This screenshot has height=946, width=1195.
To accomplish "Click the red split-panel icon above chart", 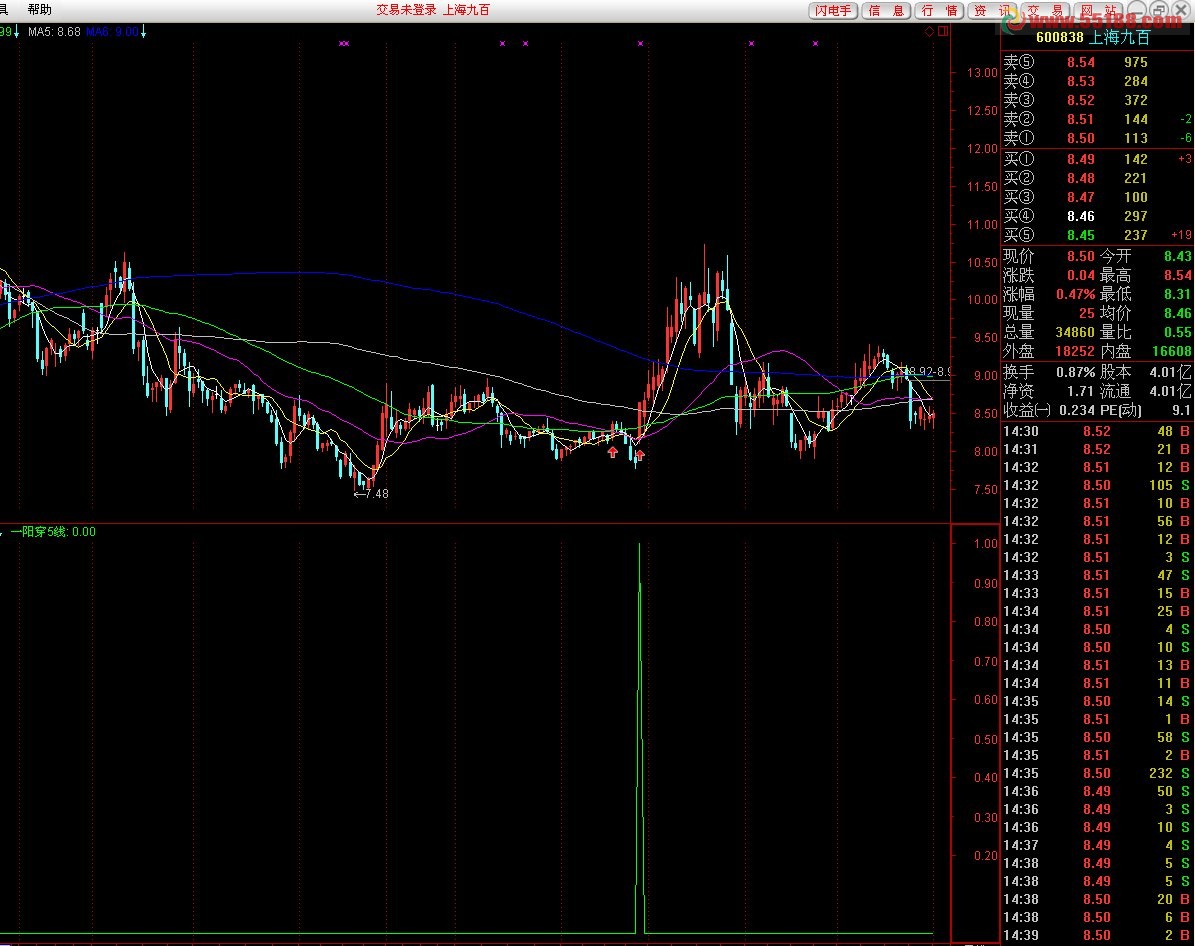I will (942, 32).
